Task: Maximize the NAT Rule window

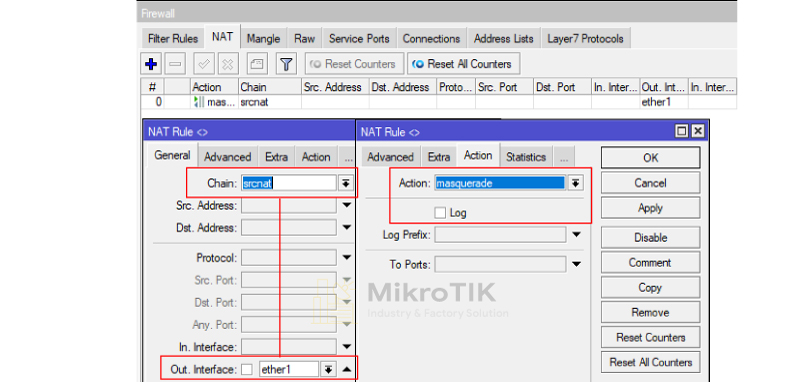Action: pos(681,132)
